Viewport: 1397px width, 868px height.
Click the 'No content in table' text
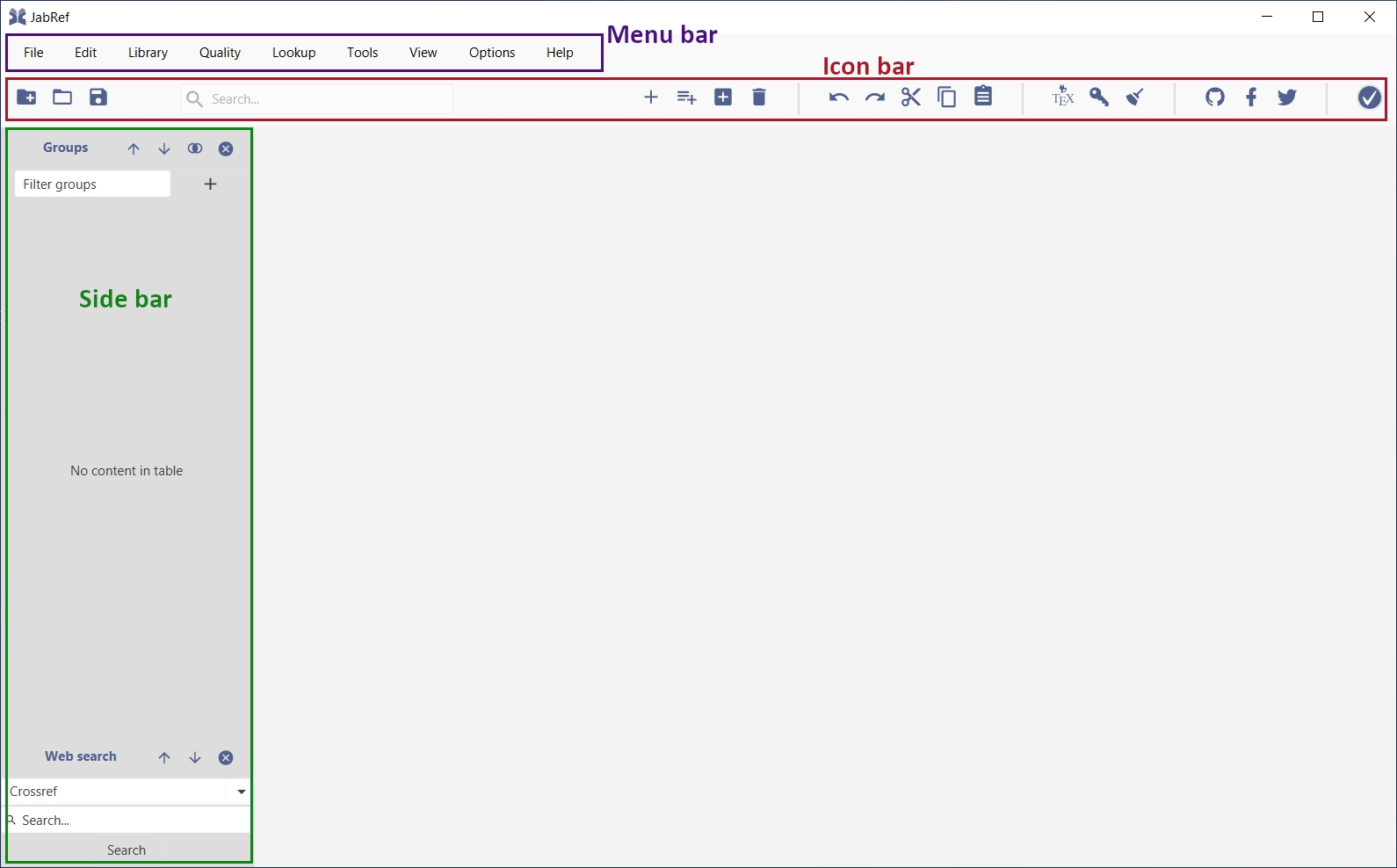click(x=127, y=471)
